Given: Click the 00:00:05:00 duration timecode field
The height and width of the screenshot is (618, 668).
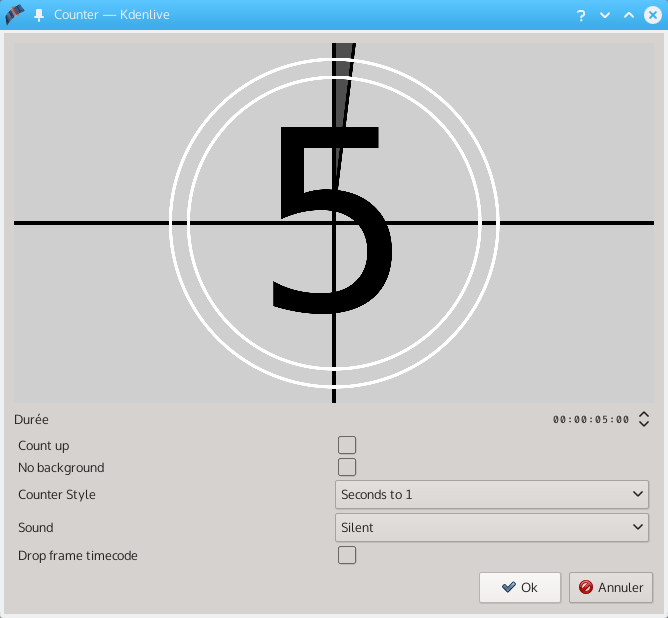Looking at the screenshot, I should coord(591,420).
